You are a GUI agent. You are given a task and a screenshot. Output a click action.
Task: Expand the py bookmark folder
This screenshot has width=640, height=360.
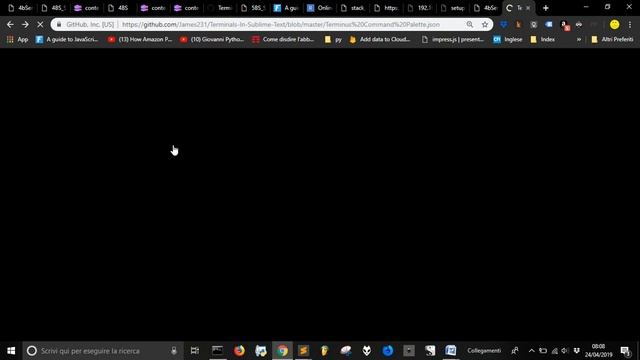point(333,39)
